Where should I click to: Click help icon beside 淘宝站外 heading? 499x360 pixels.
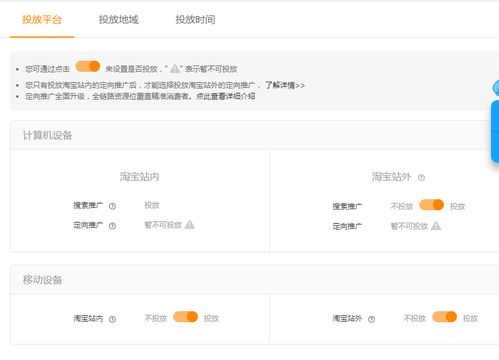click(421, 178)
